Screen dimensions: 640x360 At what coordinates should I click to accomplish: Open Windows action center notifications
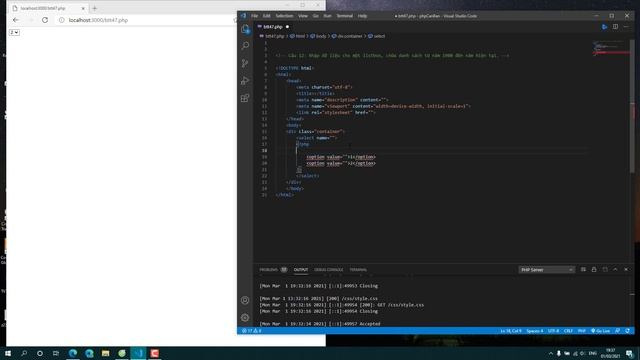630,353
